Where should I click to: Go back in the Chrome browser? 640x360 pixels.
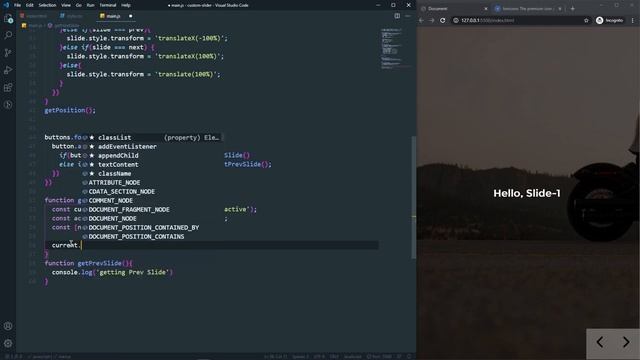422,20
